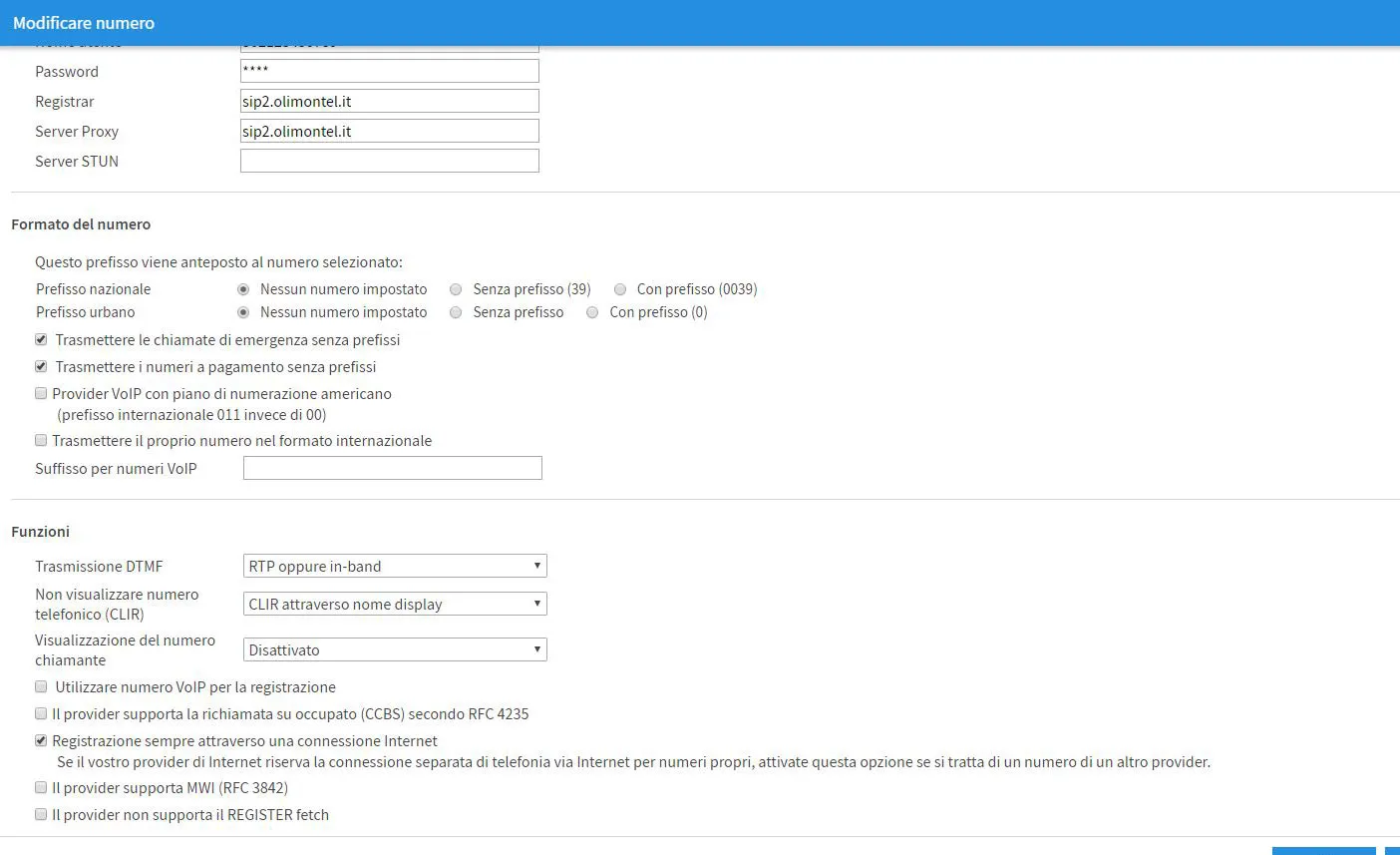1400x855 pixels.
Task: Enable 'Provider VoIP con piano di numerazione americano'
Action: coord(41,393)
